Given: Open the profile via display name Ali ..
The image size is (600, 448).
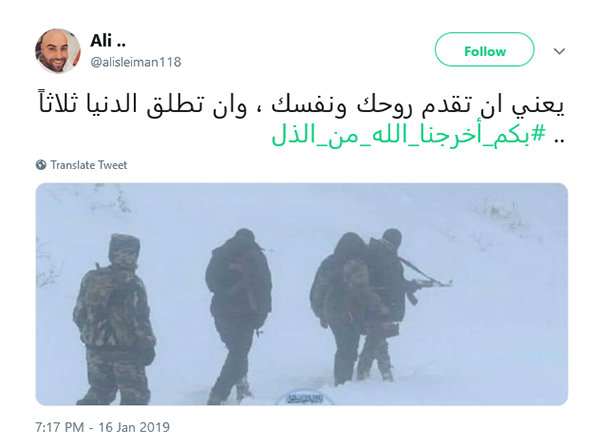Looking at the screenshot, I should pos(108,41).
